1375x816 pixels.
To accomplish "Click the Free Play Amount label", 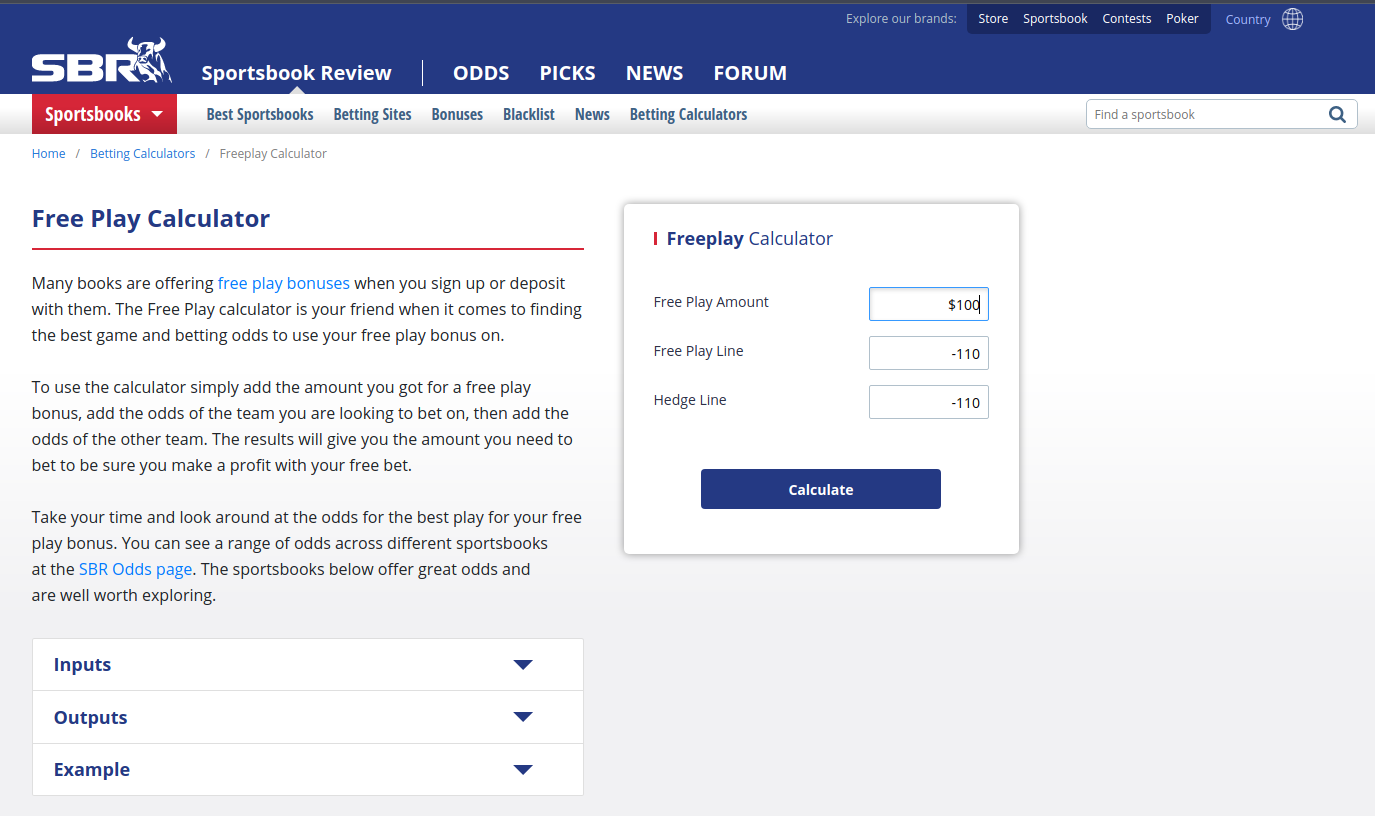I will tap(711, 302).
